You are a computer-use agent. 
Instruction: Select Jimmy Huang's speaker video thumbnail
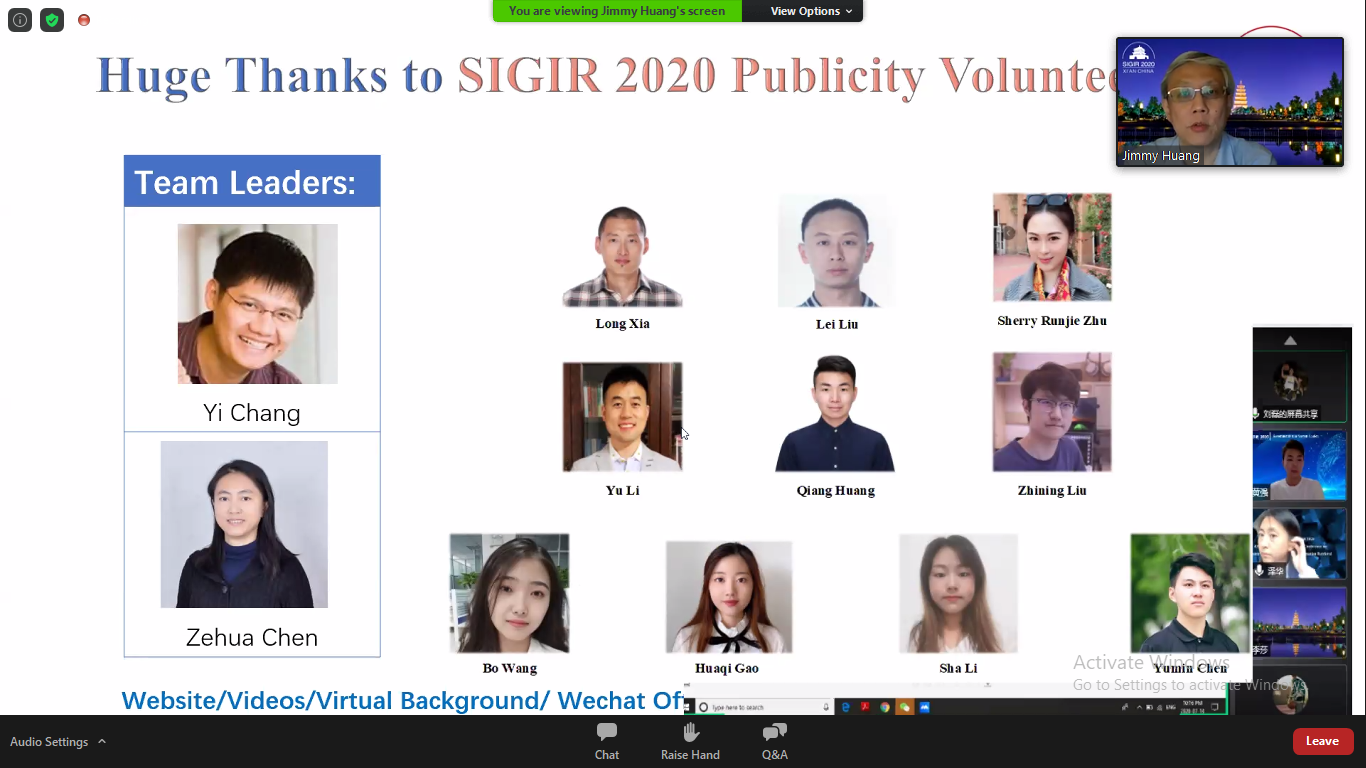click(1229, 102)
